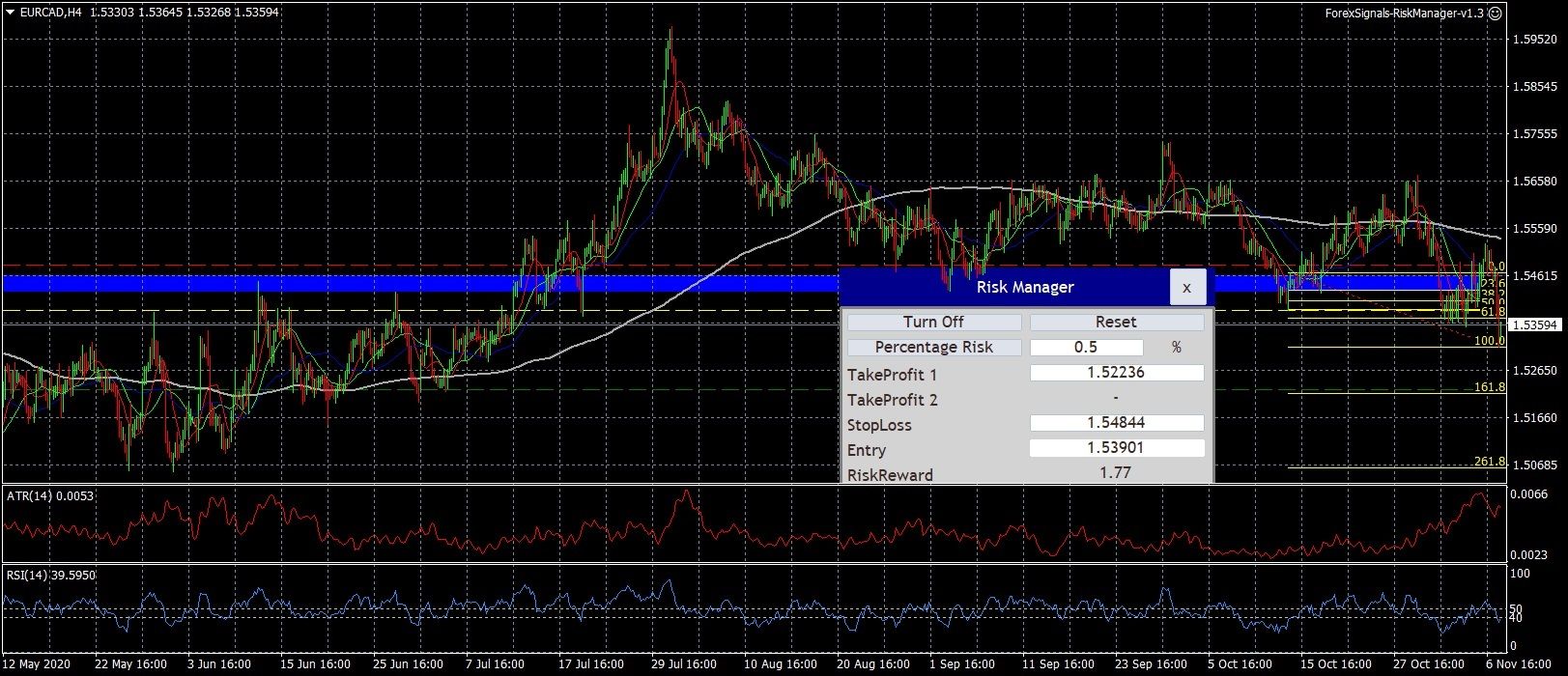This screenshot has width=1568, height=676.
Task: Click the 1.59520 price axis label
Action: click(1536, 40)
